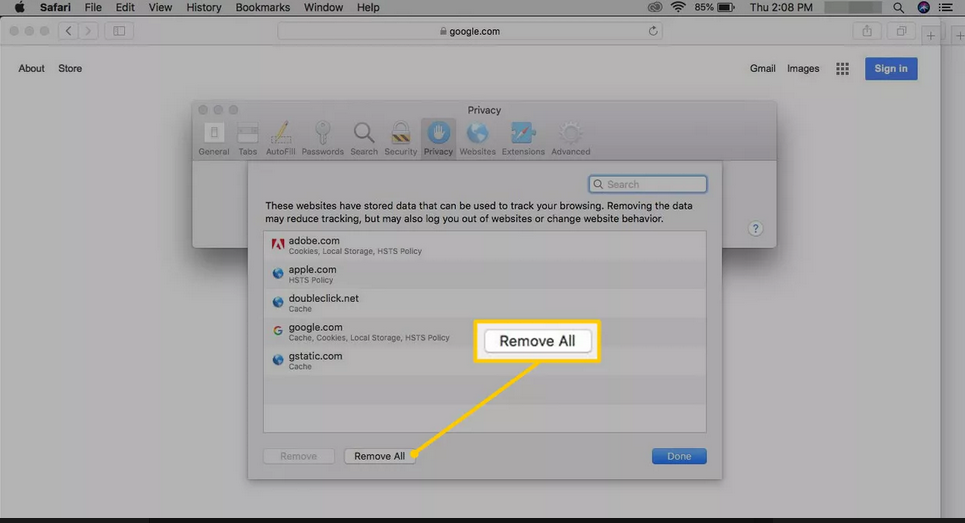Open Spotlight search in menu bar
The width and height of the screenshot is (965, 523).
(899, 7)
